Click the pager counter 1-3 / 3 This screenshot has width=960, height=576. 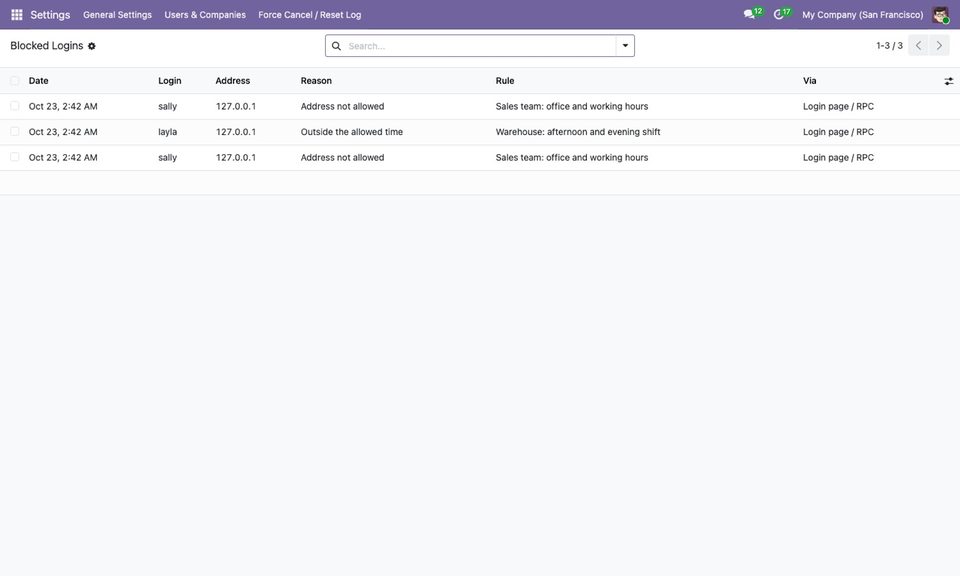(889, 46)
